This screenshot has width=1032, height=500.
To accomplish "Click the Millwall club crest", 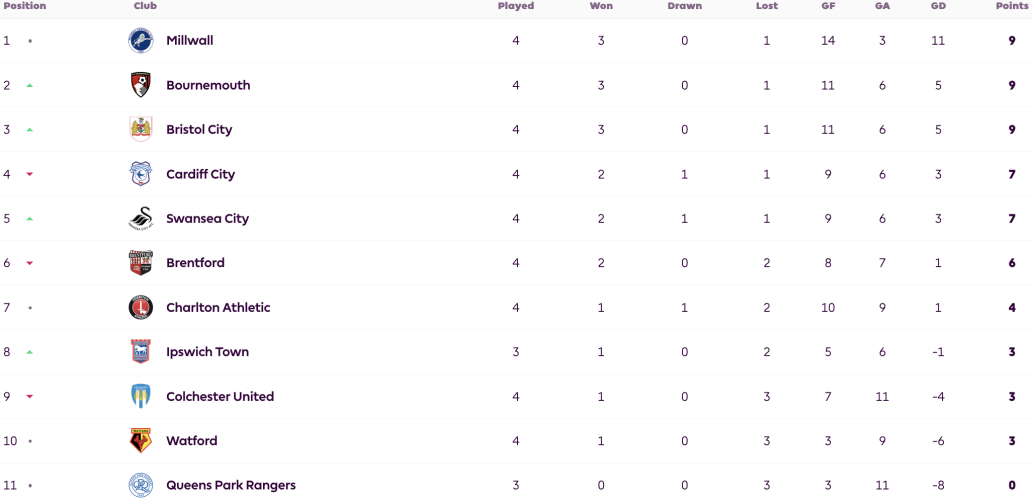I will (141, 41).
